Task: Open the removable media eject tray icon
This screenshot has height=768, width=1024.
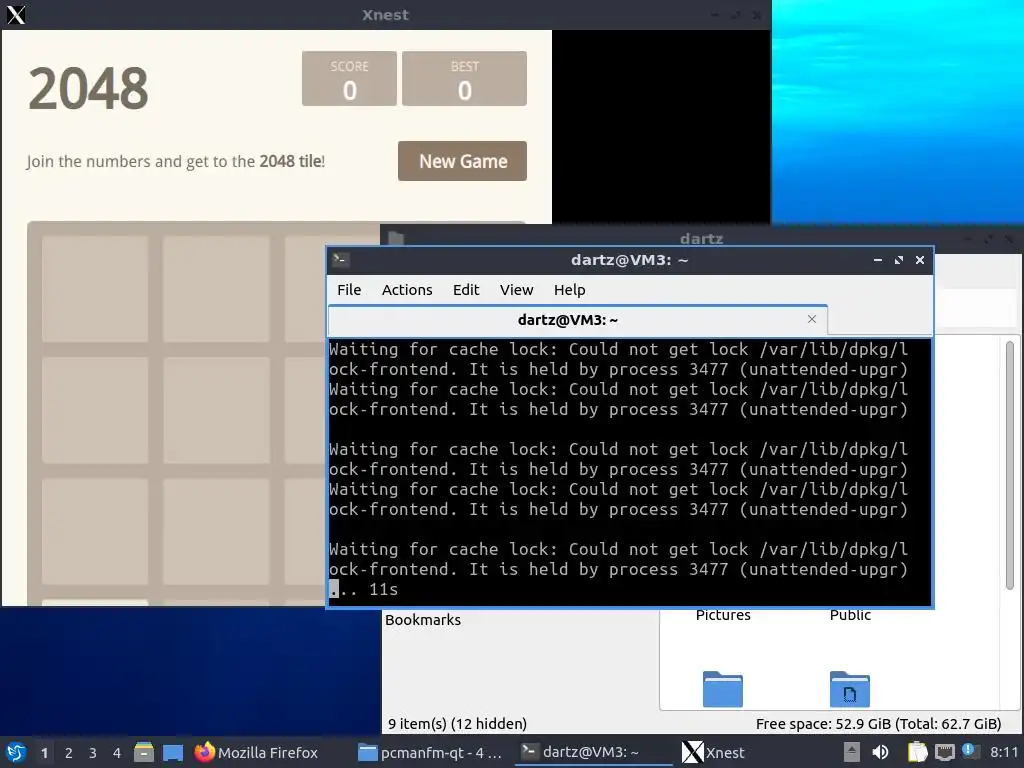Action: [851, 752]
